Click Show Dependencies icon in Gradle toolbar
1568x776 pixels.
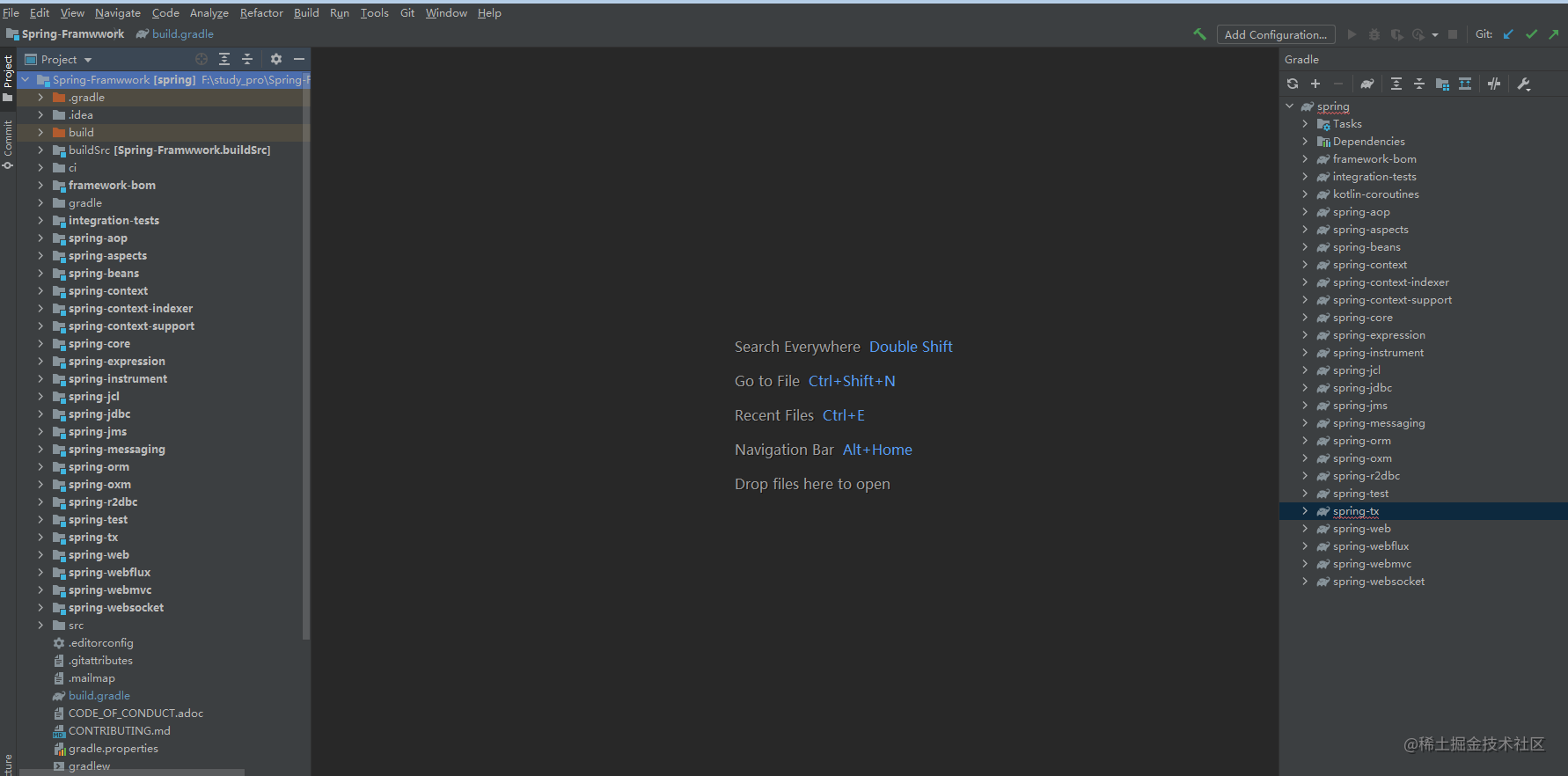1465,84
